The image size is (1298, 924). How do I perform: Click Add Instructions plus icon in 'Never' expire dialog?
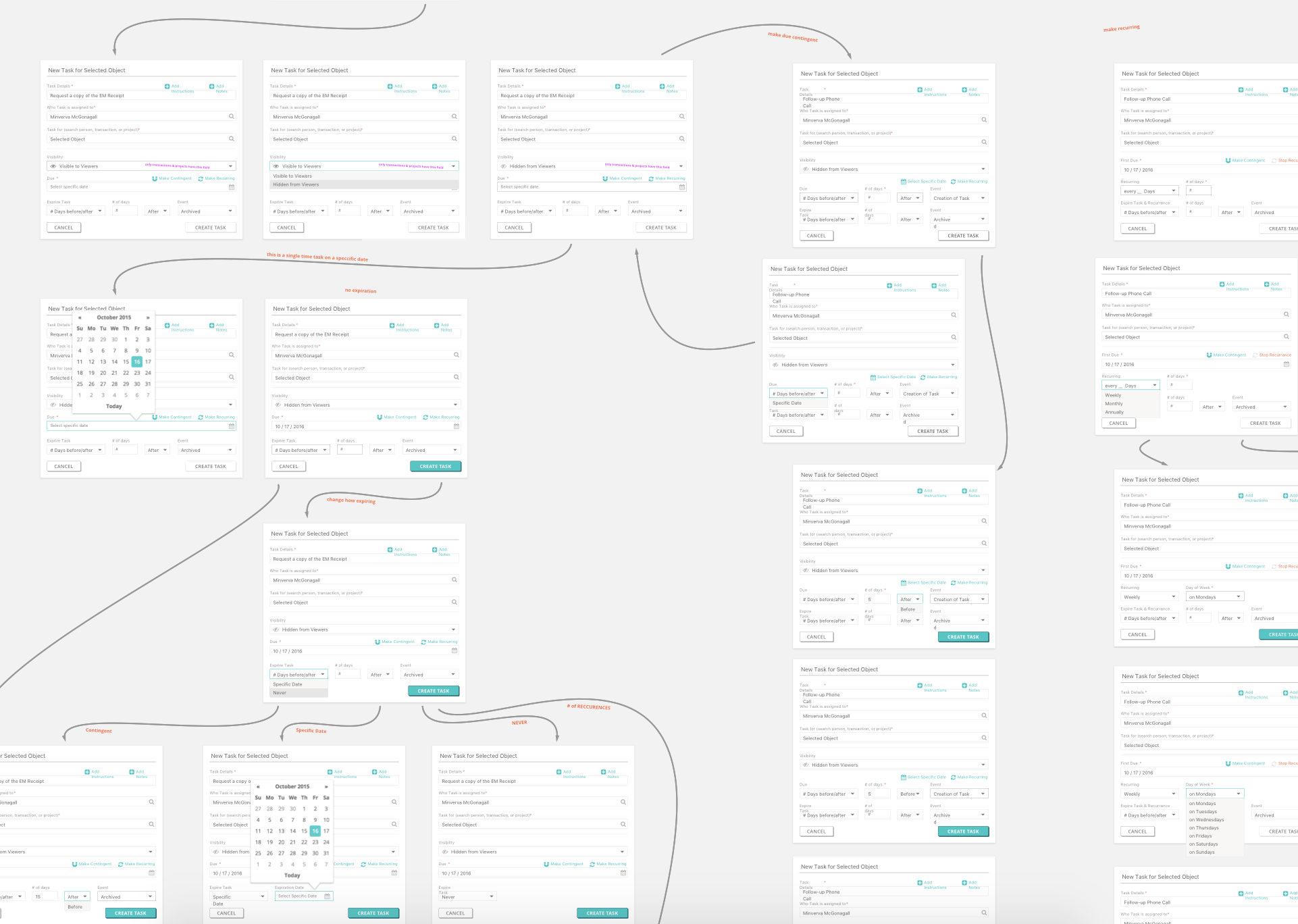click(559, 772)
